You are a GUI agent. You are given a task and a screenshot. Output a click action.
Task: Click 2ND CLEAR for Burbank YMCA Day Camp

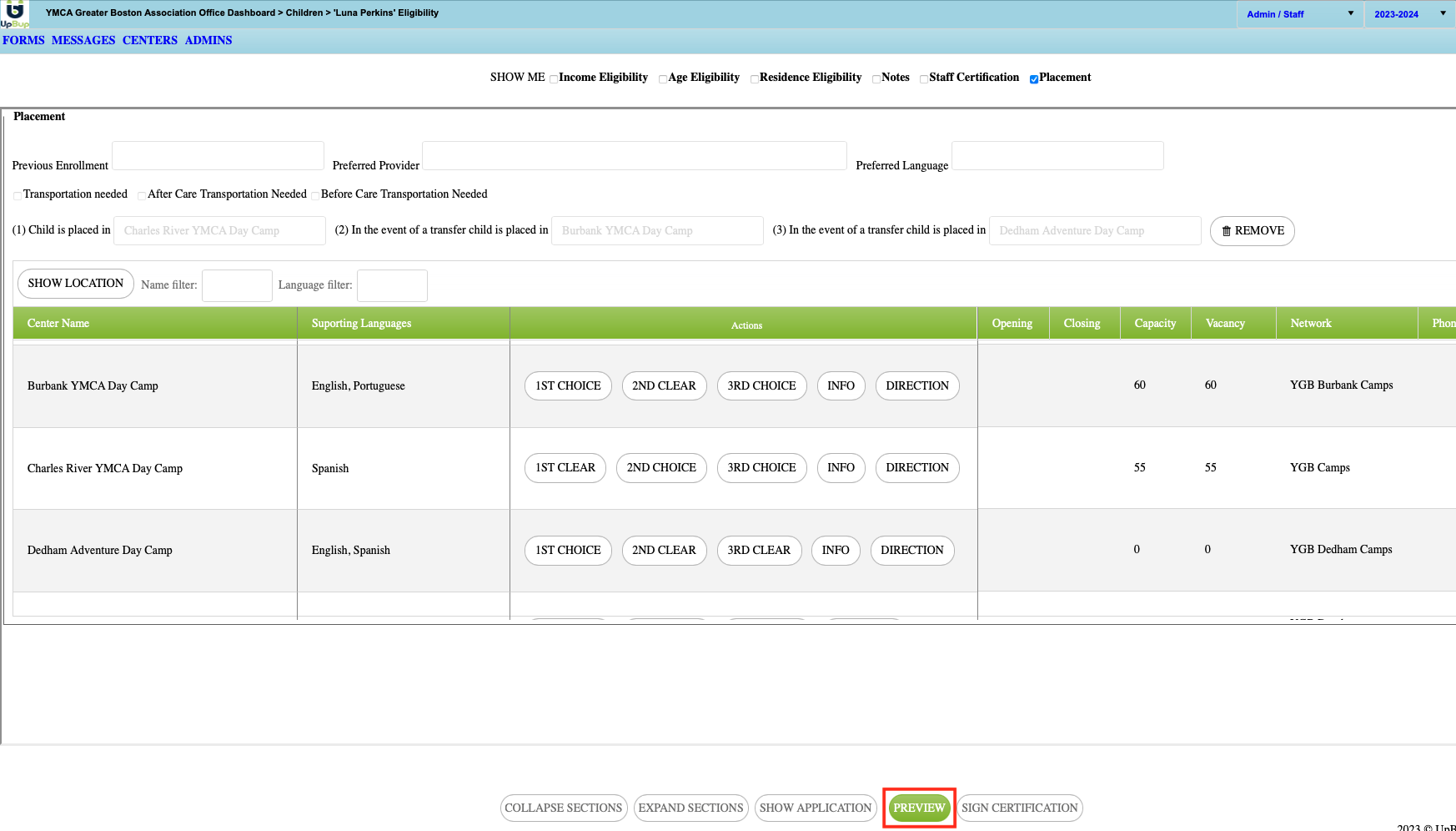pyautogui.click(x=665, y=386)
